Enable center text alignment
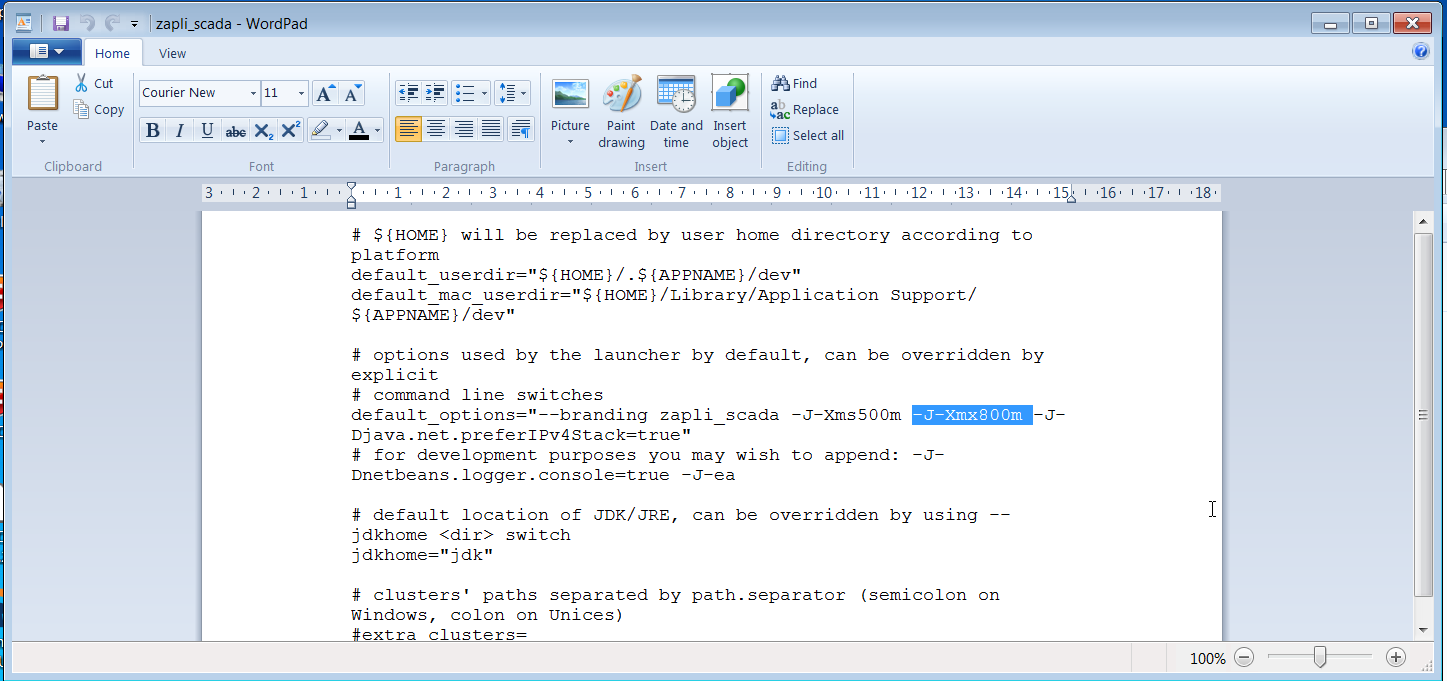Image resolution: width=1447 pixels, height=681 pixels. click(x=436, y=128)
